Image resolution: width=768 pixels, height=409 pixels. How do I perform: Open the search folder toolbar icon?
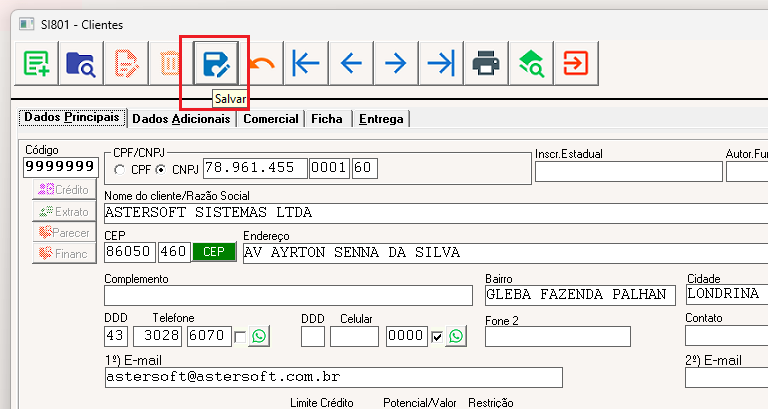pyautogui.click(x=81, y=63)
